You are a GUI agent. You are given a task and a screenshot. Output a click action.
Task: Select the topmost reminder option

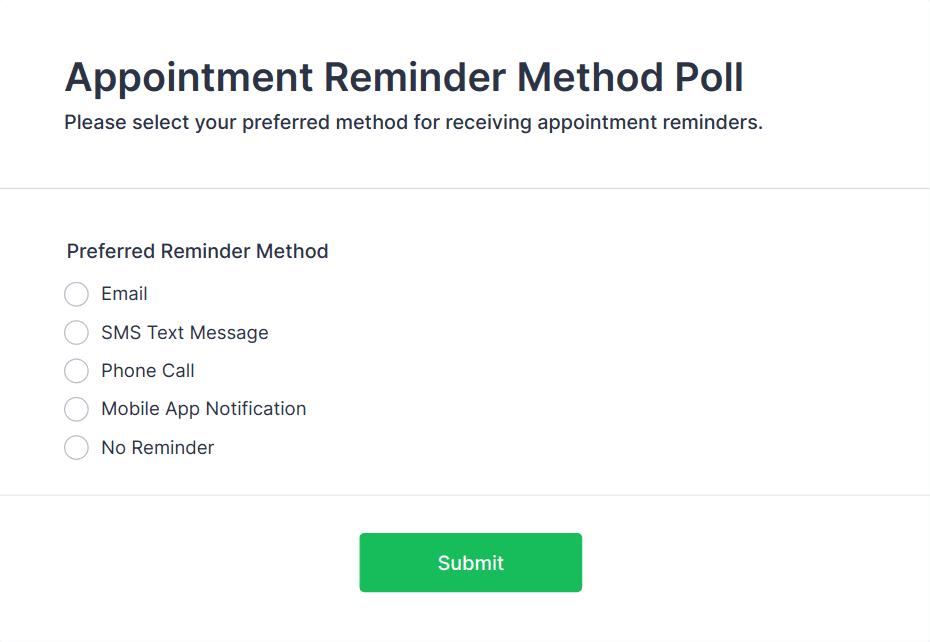coord(76,294)
